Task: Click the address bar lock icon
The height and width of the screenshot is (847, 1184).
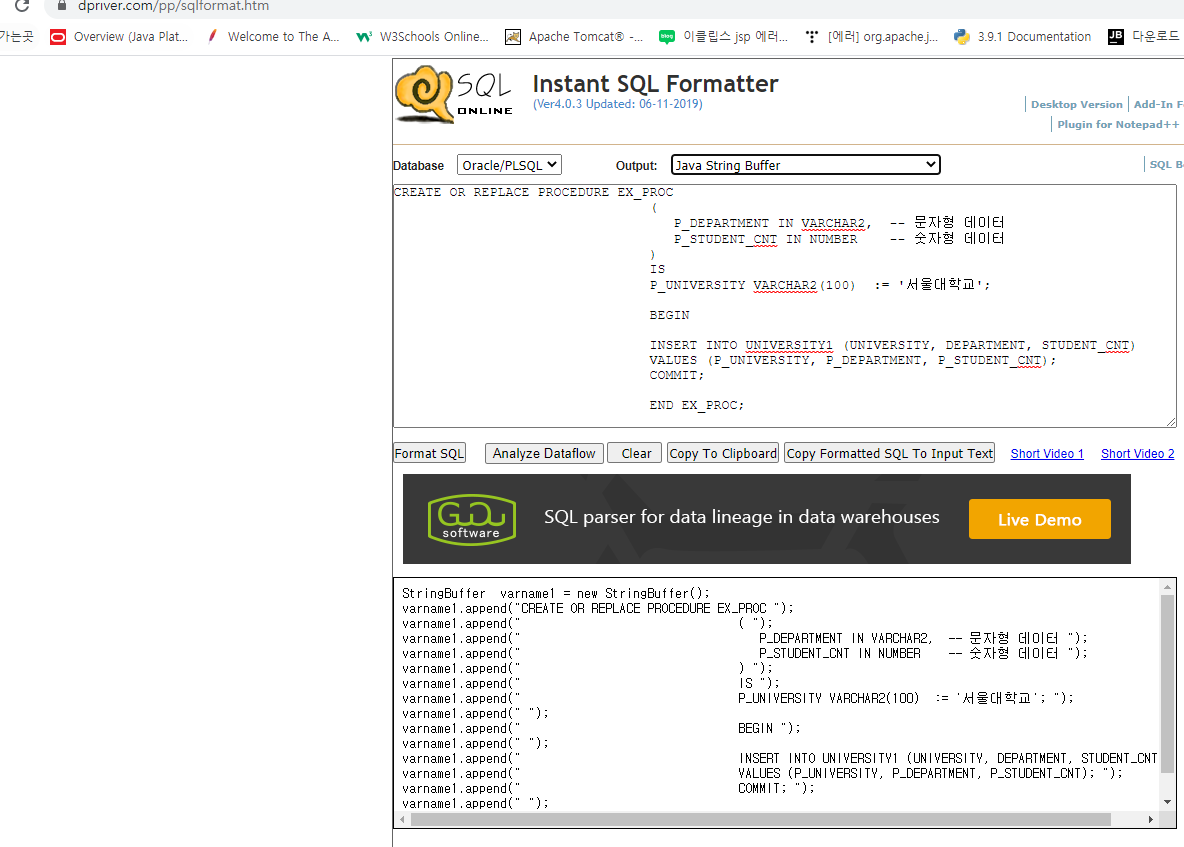Action: coord(62,6)
